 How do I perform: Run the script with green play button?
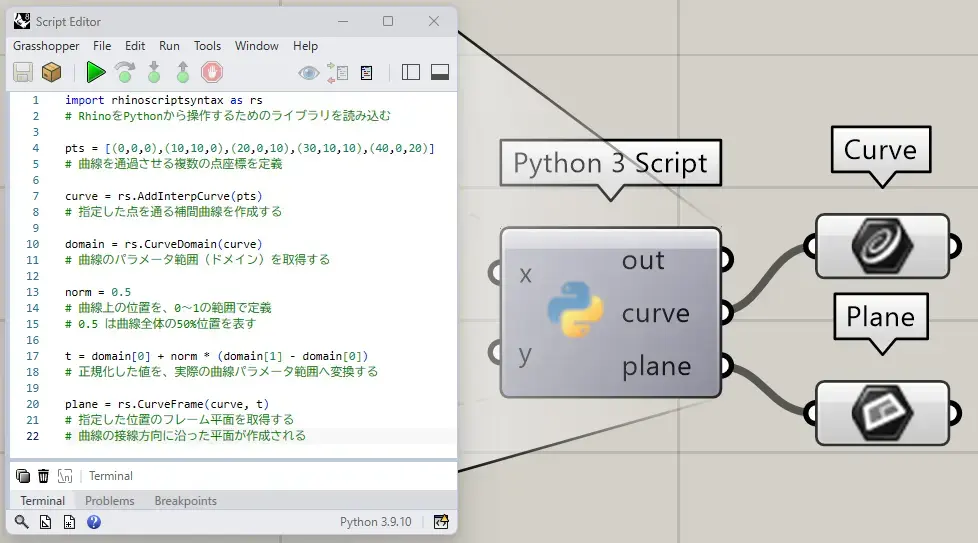point(95,72)
